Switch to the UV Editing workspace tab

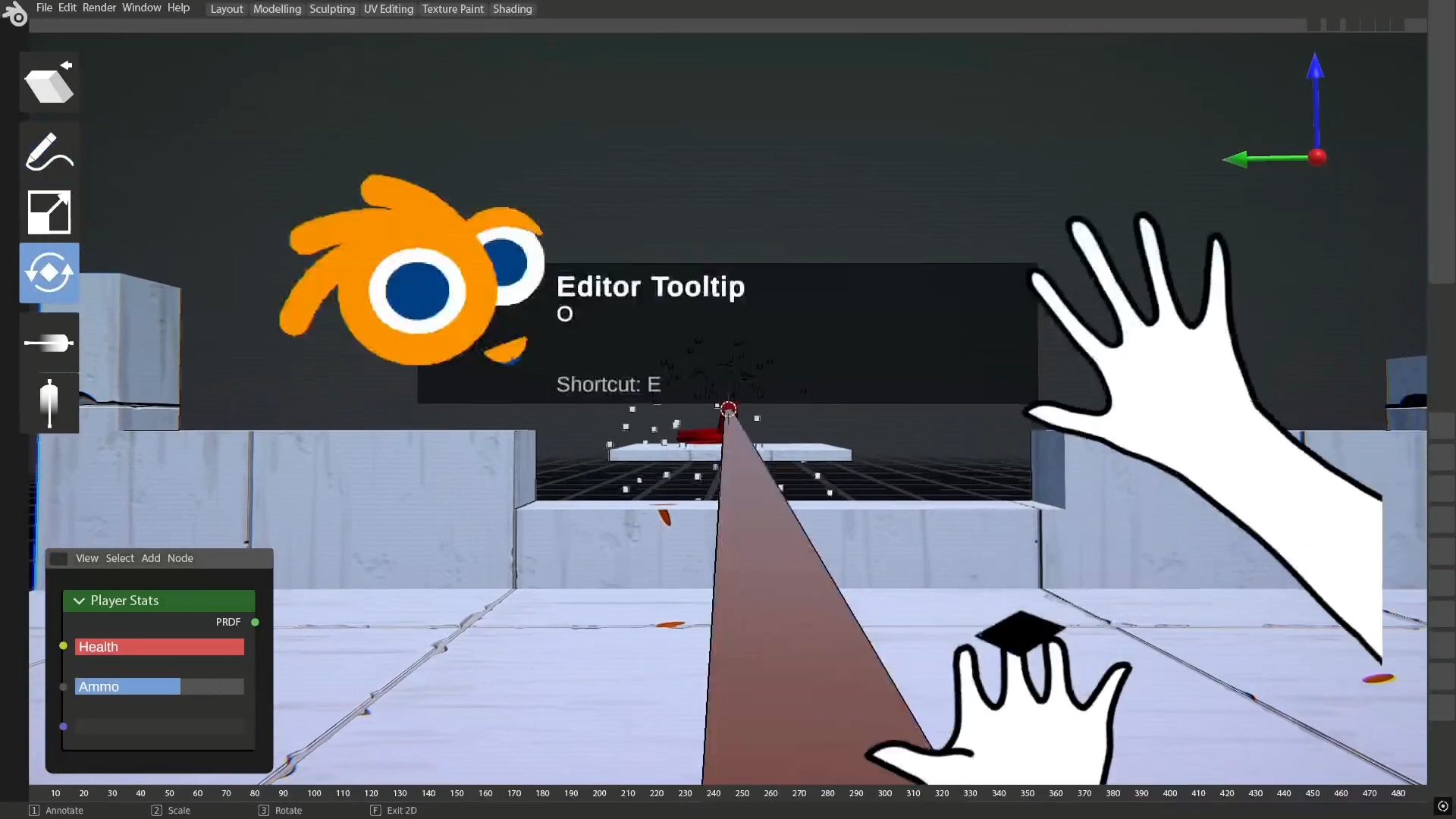click(x=388, y=9)
